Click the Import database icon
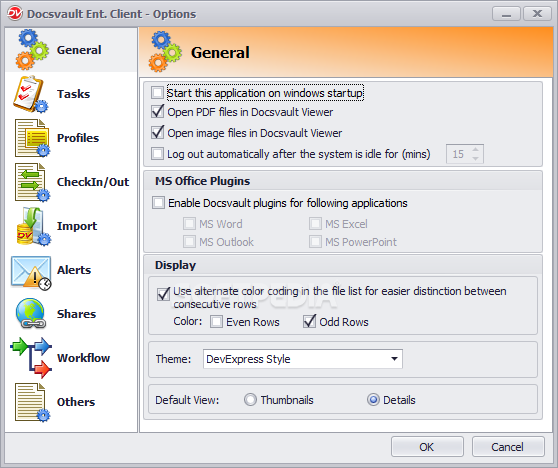This screenshot has height=468, width=558. [33, 226]
